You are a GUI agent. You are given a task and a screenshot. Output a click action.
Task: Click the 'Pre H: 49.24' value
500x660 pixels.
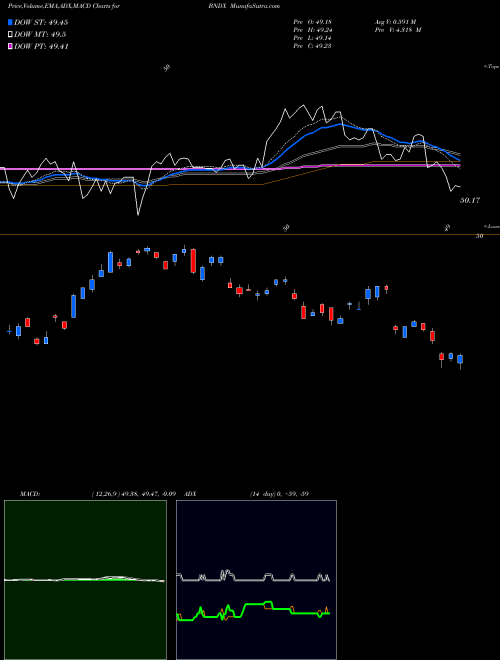point(313,30)
